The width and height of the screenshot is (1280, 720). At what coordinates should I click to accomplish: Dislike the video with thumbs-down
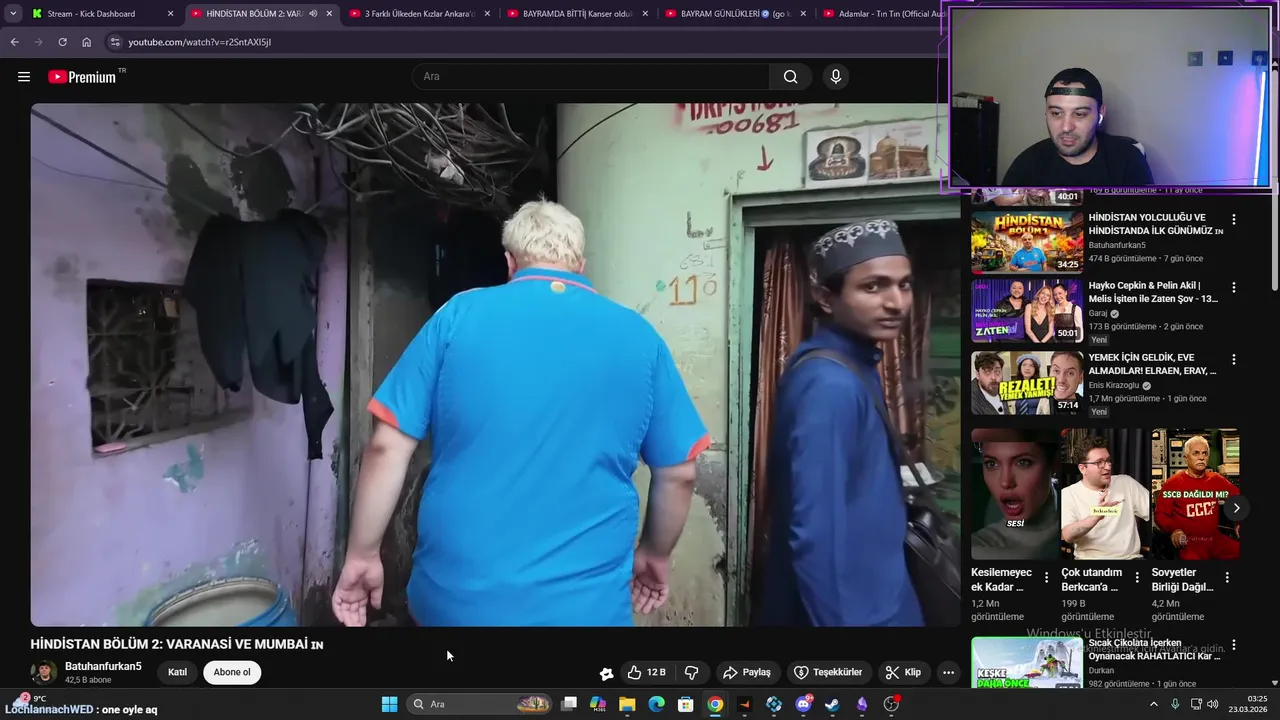click(x=691, y=672)
